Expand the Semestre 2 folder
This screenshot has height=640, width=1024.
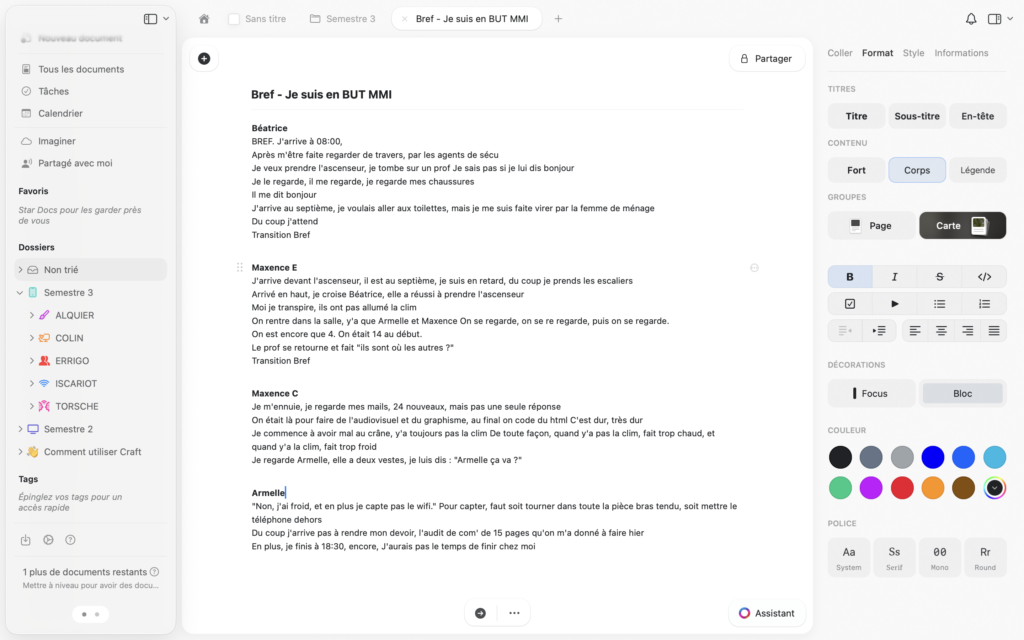20,429
